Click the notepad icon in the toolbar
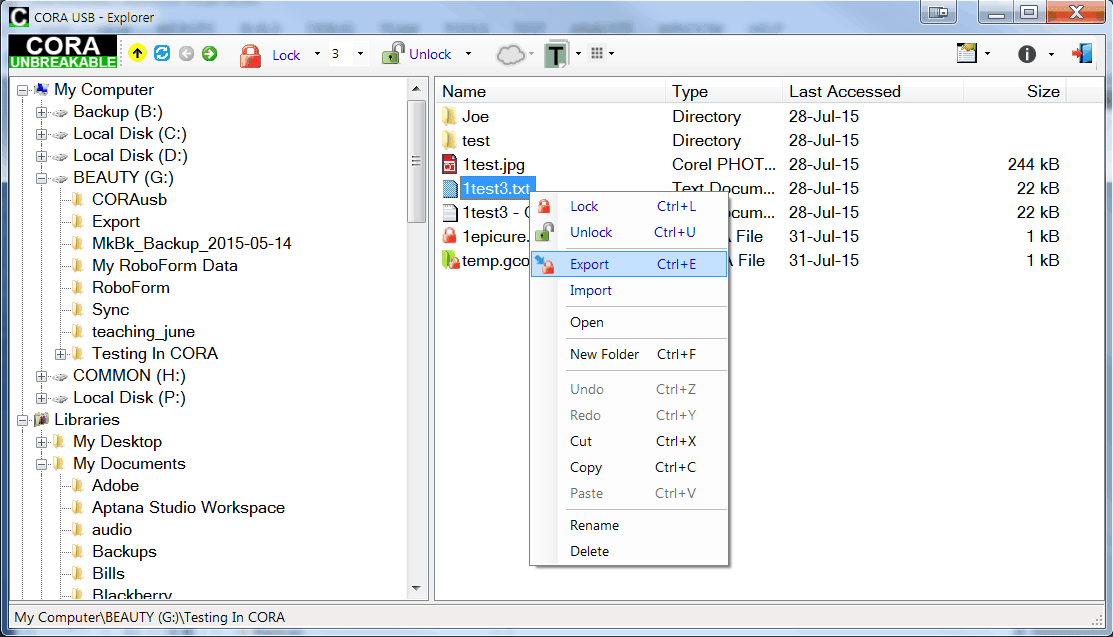1113x637 pixels. tap(967, 53)
